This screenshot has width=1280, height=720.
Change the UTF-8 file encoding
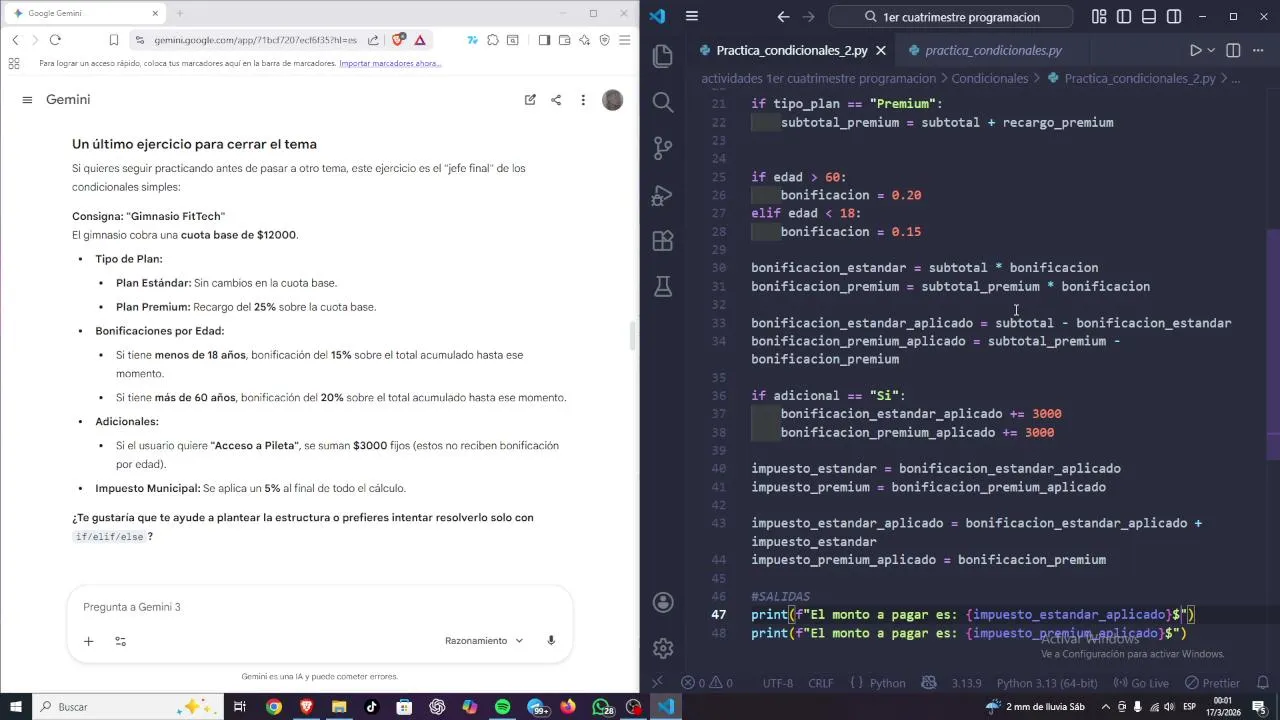pyautogui.click(x=777, y=683)
